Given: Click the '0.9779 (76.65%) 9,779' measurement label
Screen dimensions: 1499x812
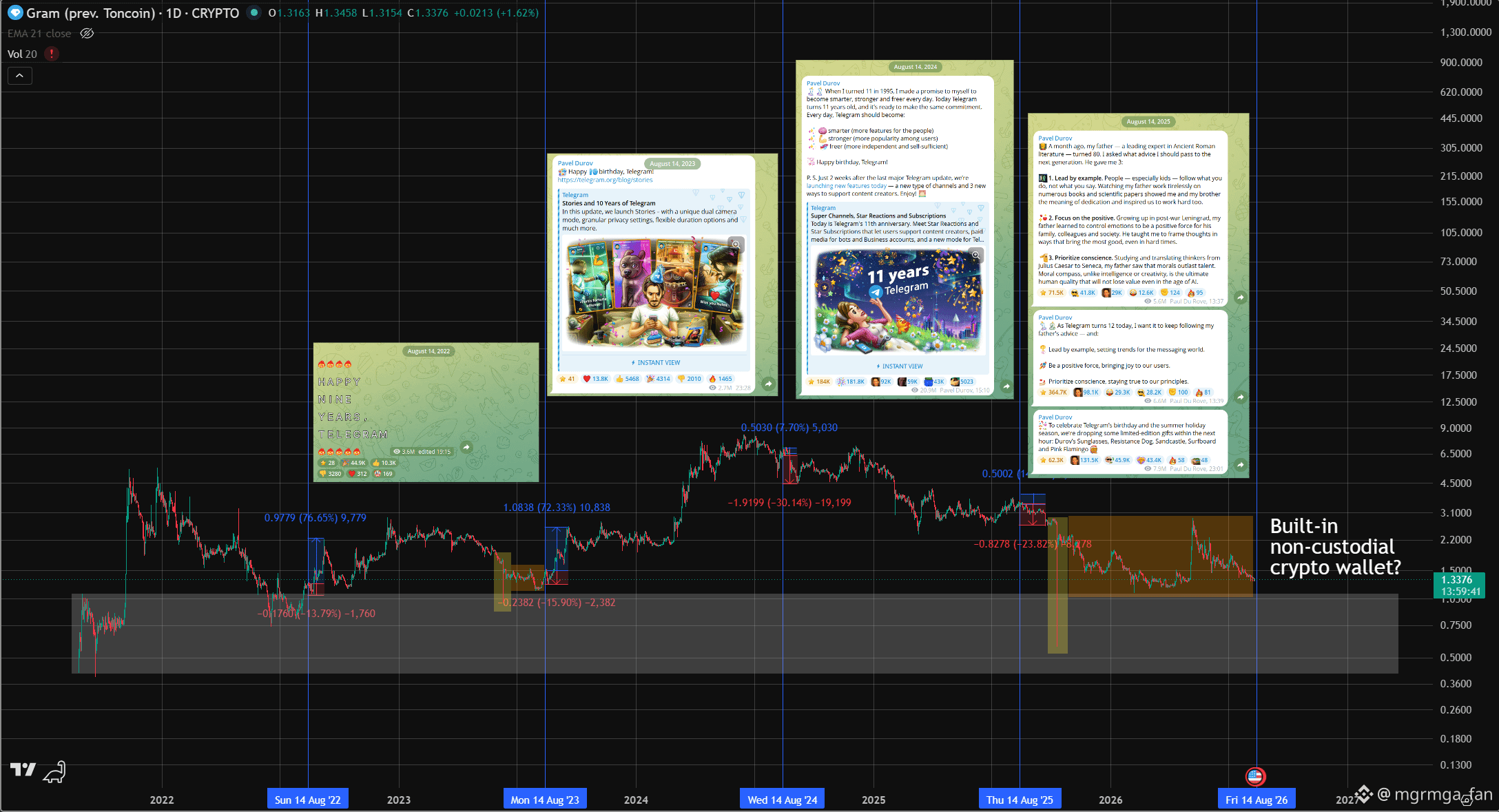Looking at the screenshot, I should [x=316, y=518].
